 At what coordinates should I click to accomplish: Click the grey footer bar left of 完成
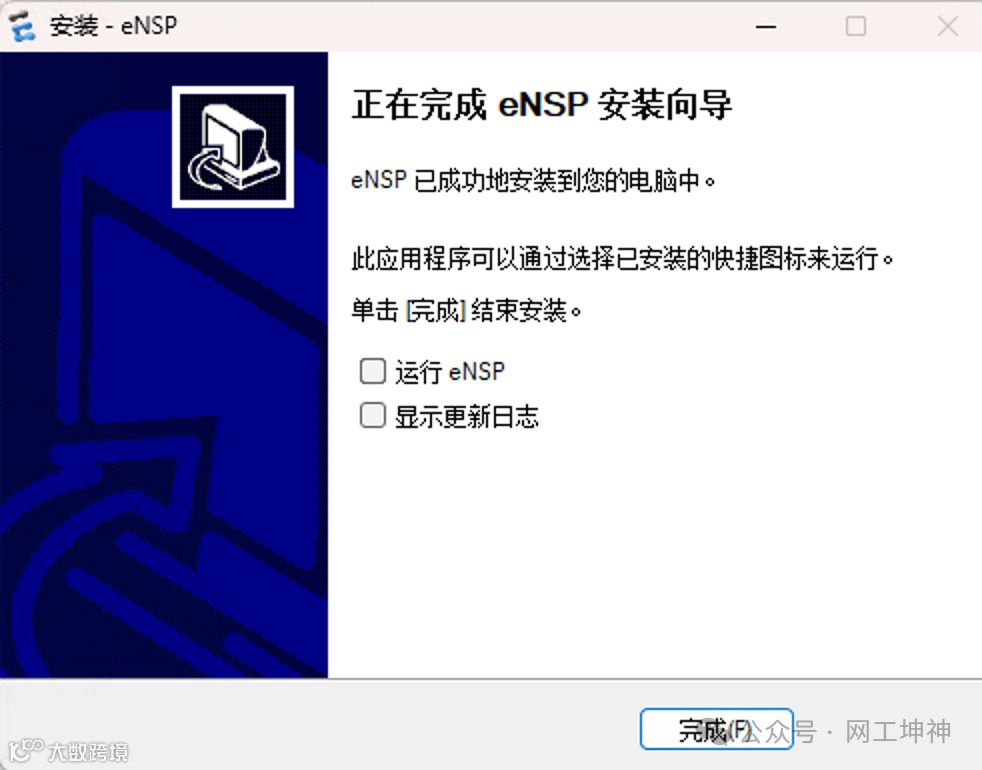(319, 725)
